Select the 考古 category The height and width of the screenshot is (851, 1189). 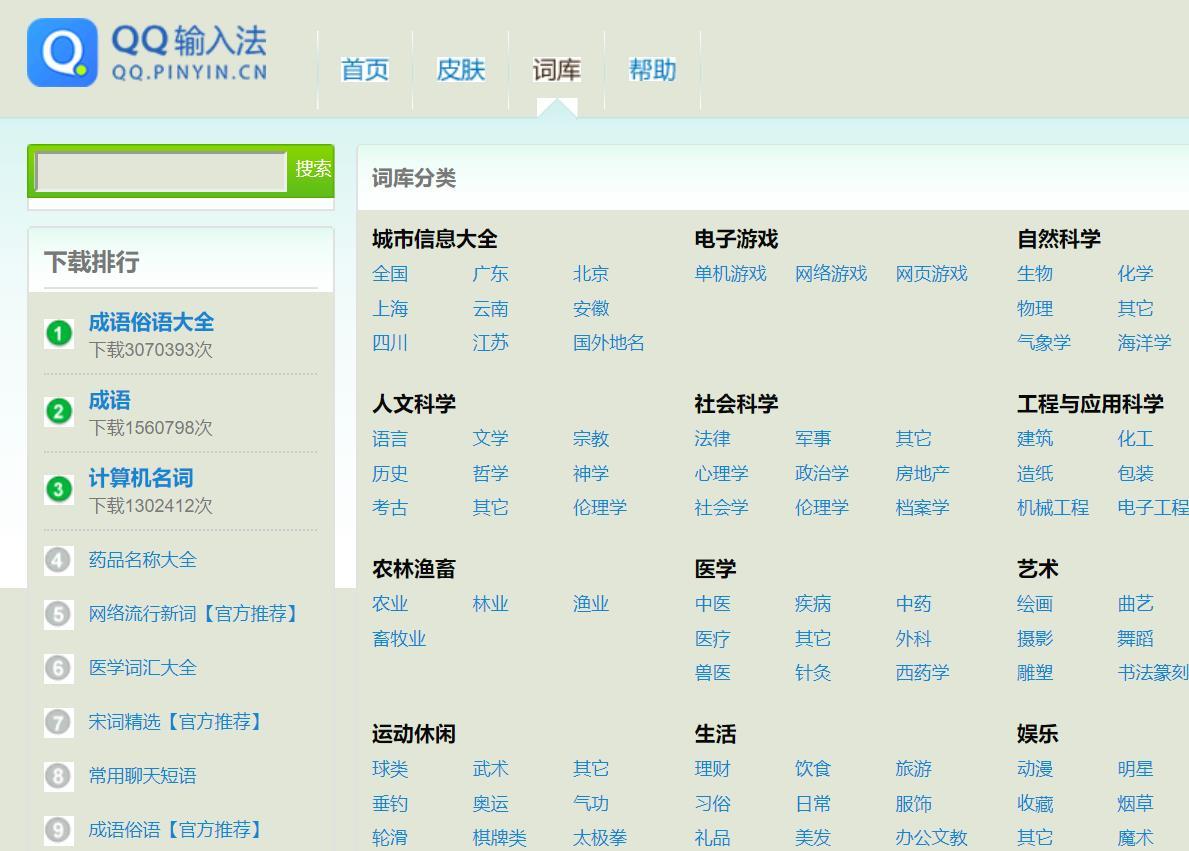coord(391,508)
